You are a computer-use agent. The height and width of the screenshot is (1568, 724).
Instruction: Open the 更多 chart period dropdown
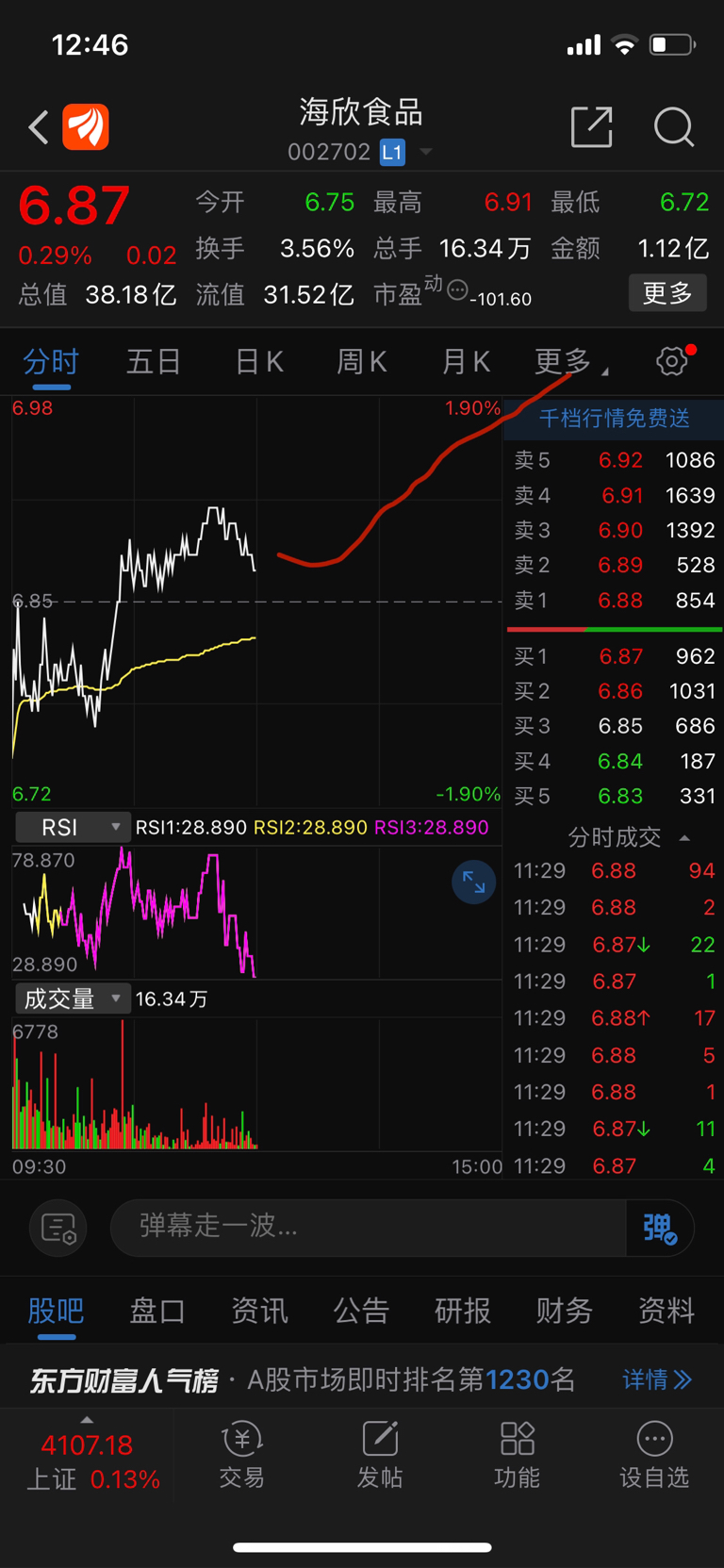tap(570, 362)
